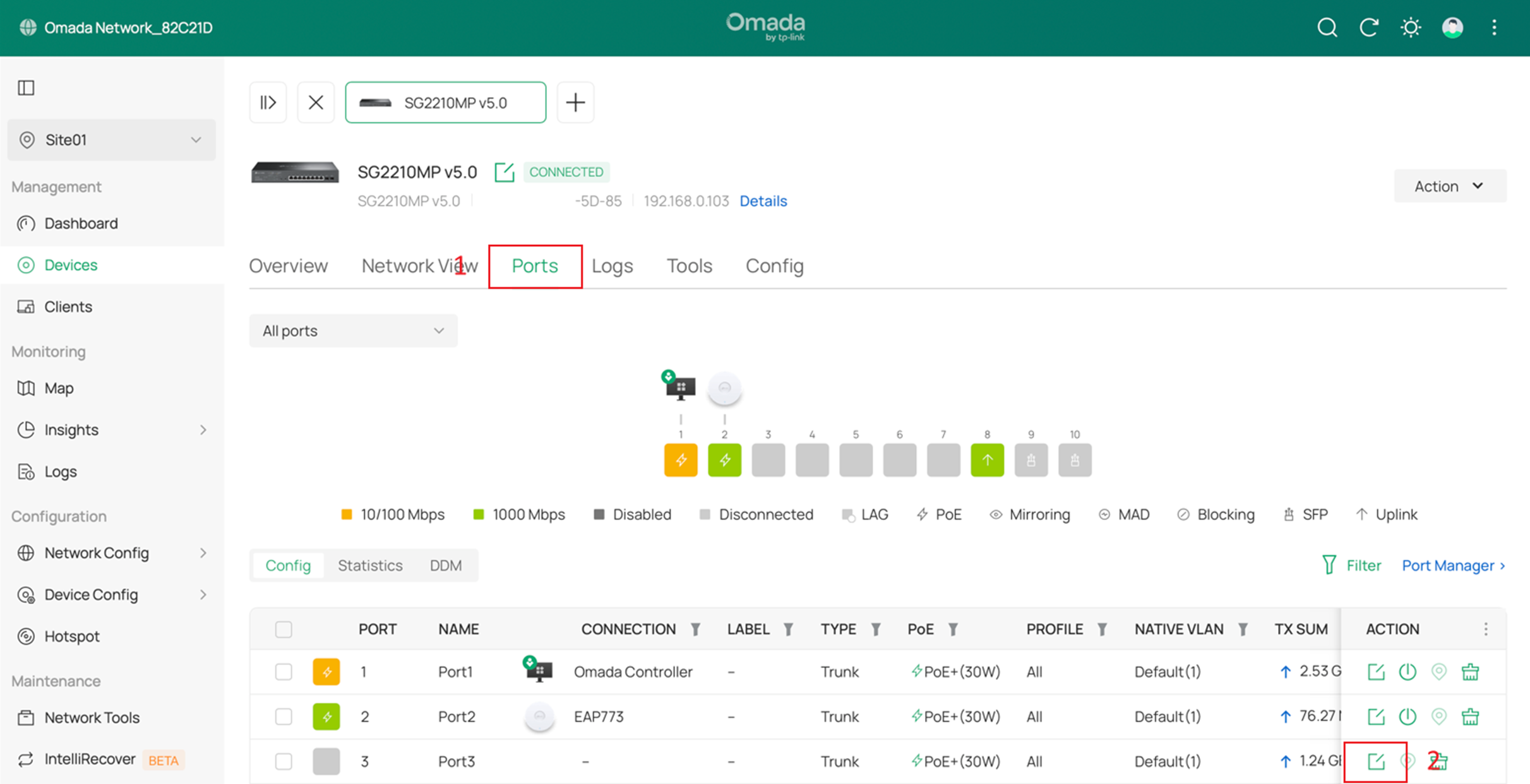This screenshot has height=784, width=1530.
Task: Open the Site01 site selector
Action: 111,140
